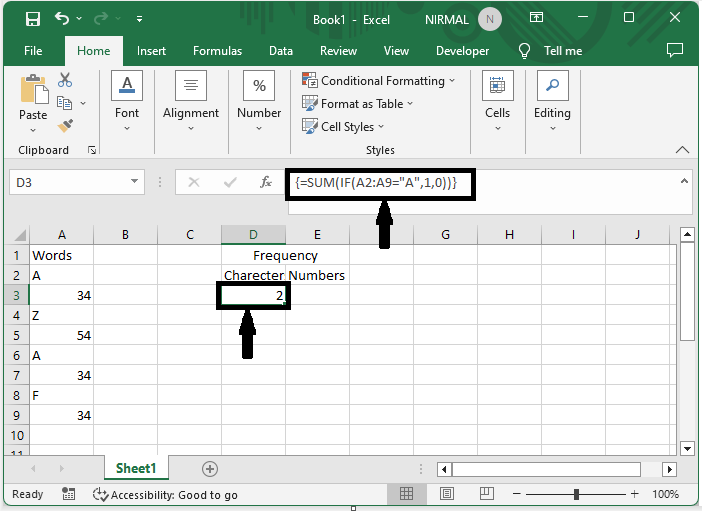Switch to Page Layout view
Screen dimensions: 702x511
(x=446, y=494)
